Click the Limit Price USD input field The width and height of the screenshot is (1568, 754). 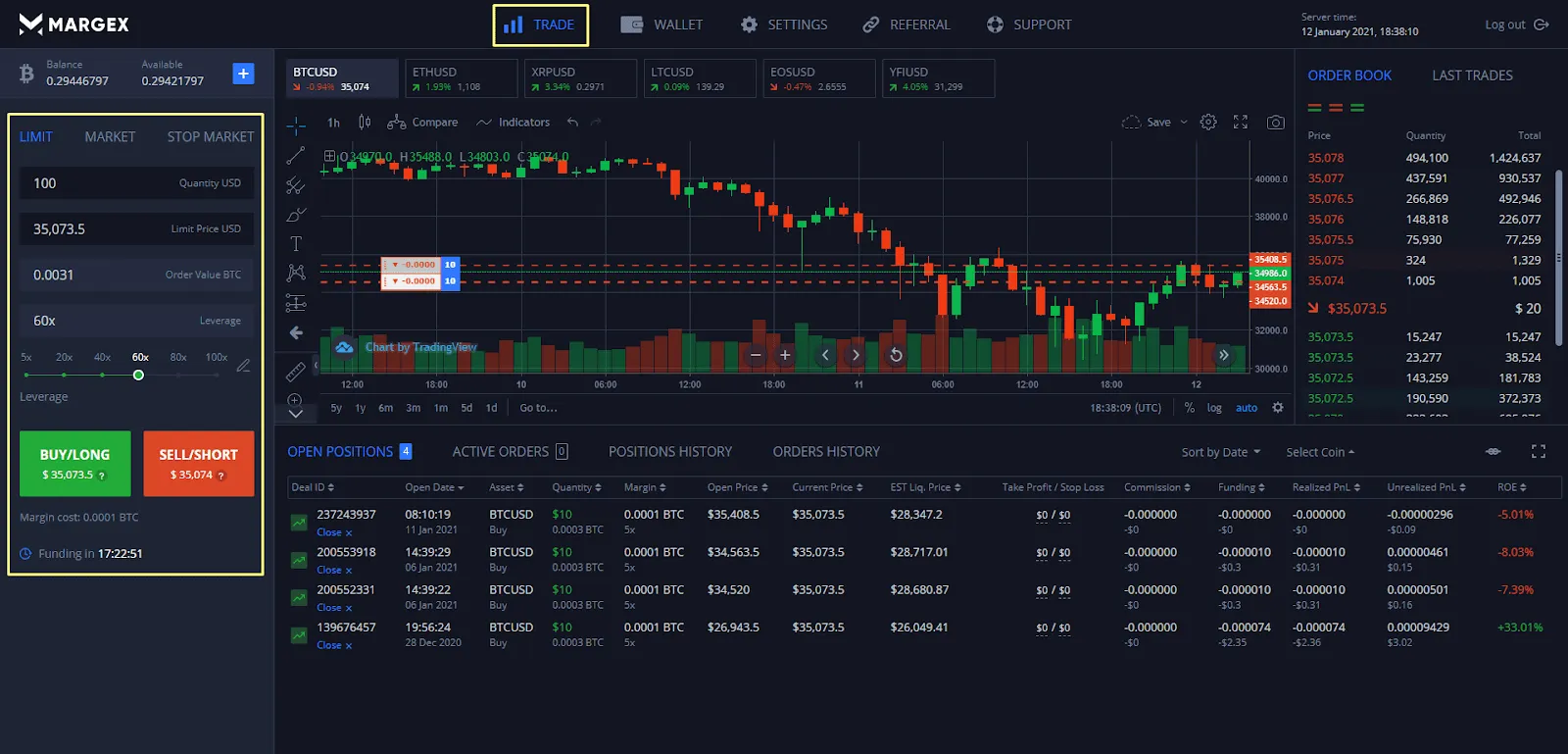point(136,228)
